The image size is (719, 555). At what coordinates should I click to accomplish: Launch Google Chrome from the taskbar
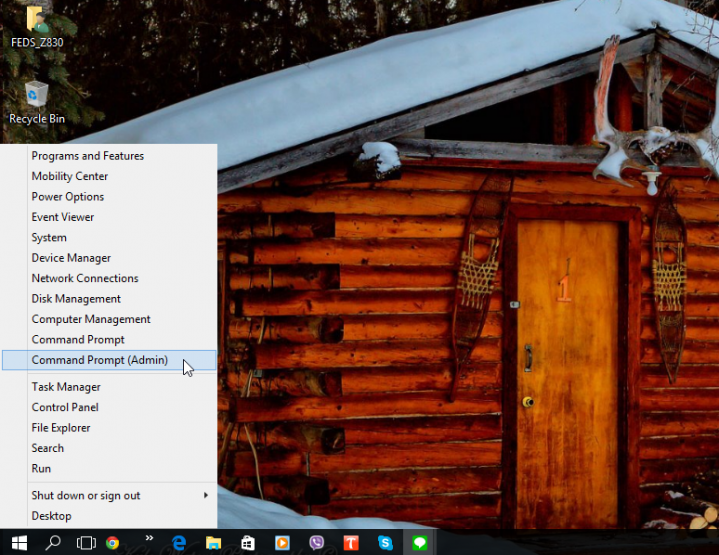pos(112,543)
